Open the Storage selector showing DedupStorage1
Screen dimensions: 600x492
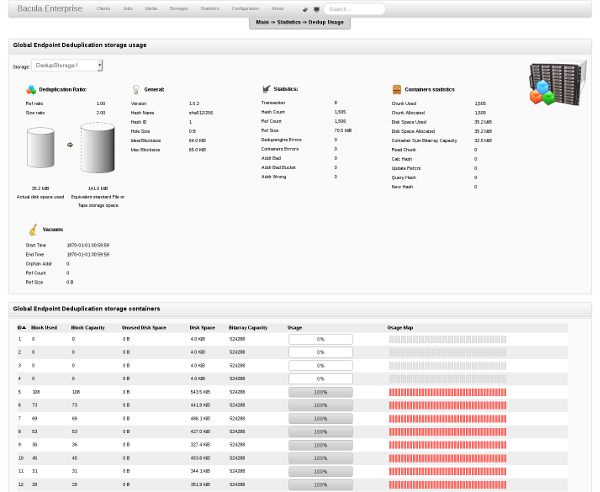click(67, 65)
